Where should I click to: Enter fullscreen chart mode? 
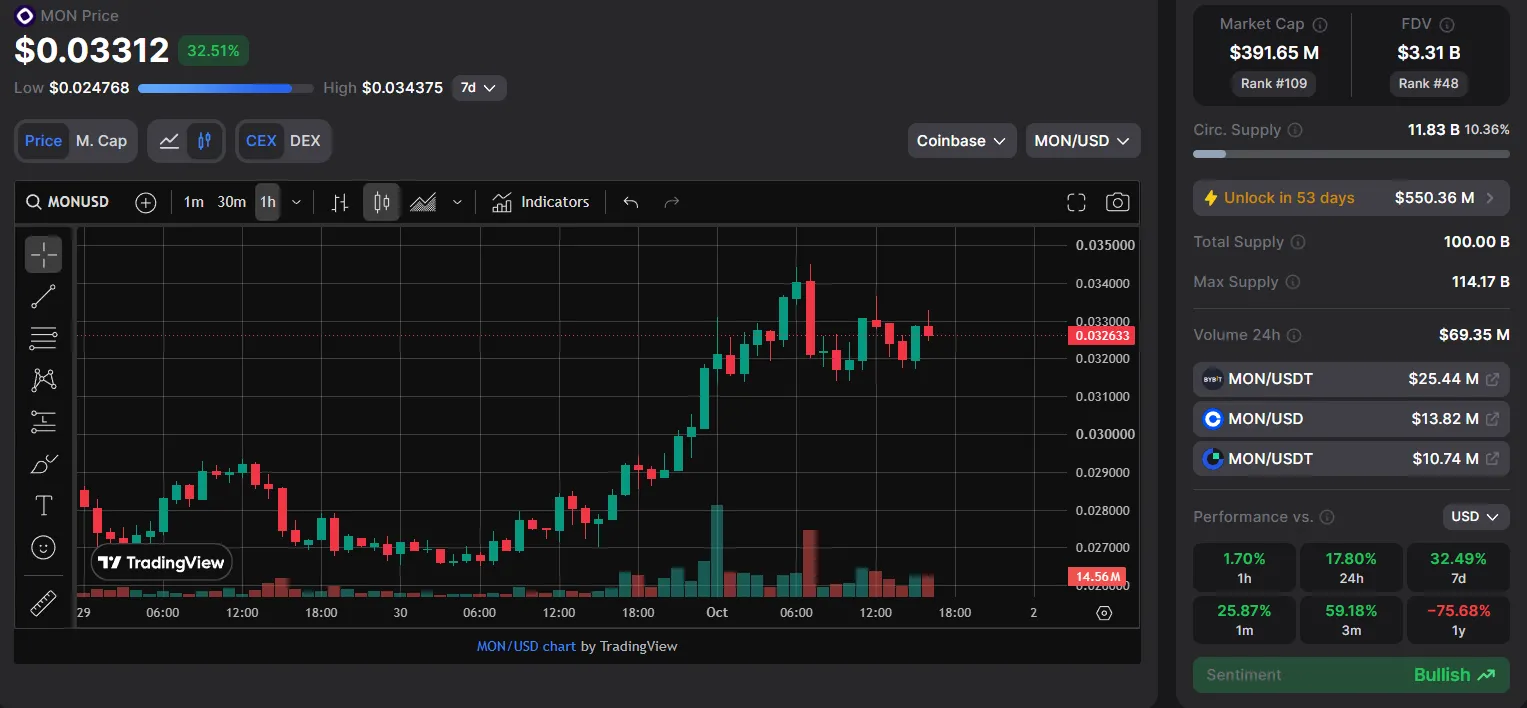tap(1076, 203)
